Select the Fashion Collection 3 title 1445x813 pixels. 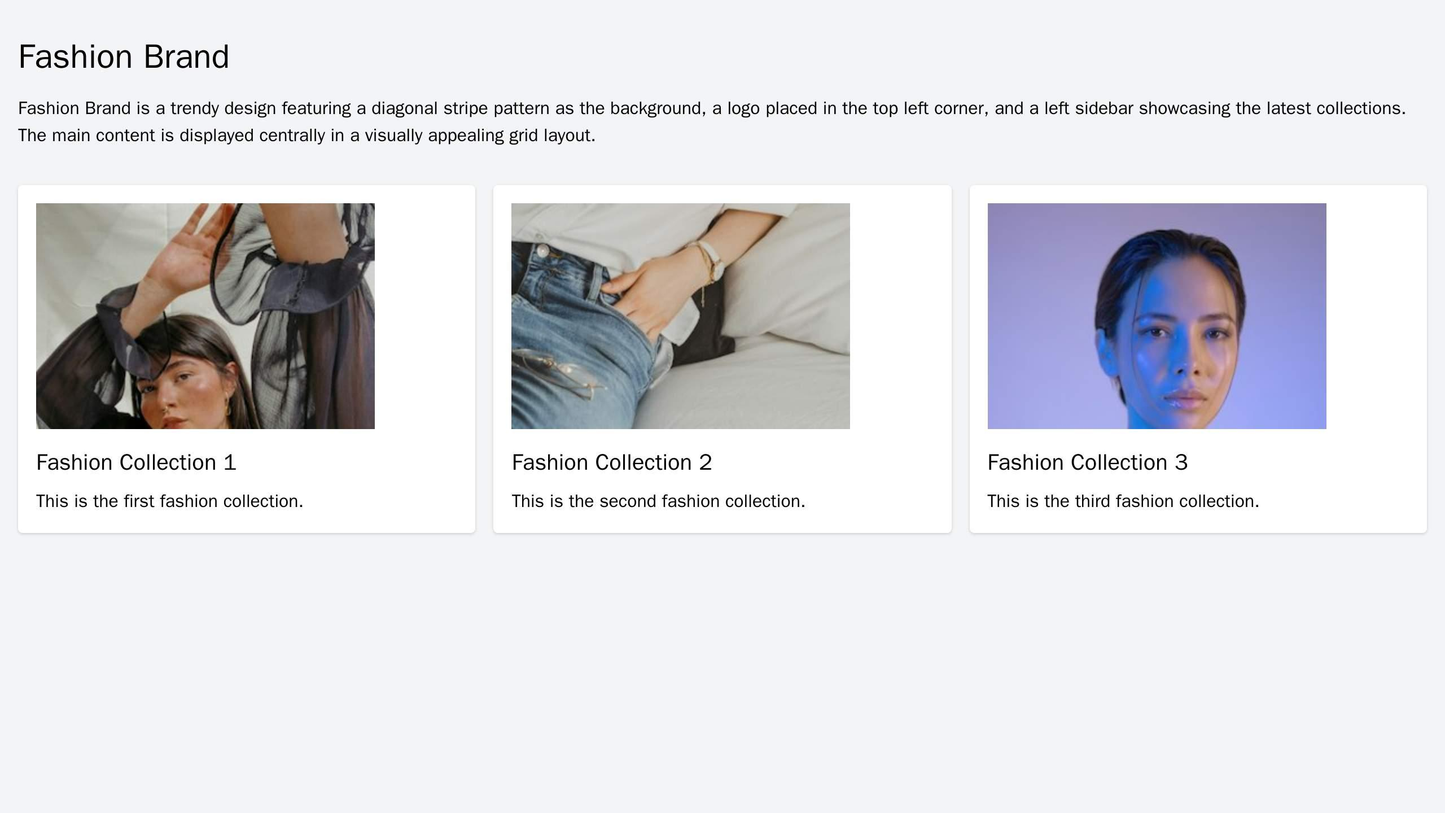(x=1088, y=462)
